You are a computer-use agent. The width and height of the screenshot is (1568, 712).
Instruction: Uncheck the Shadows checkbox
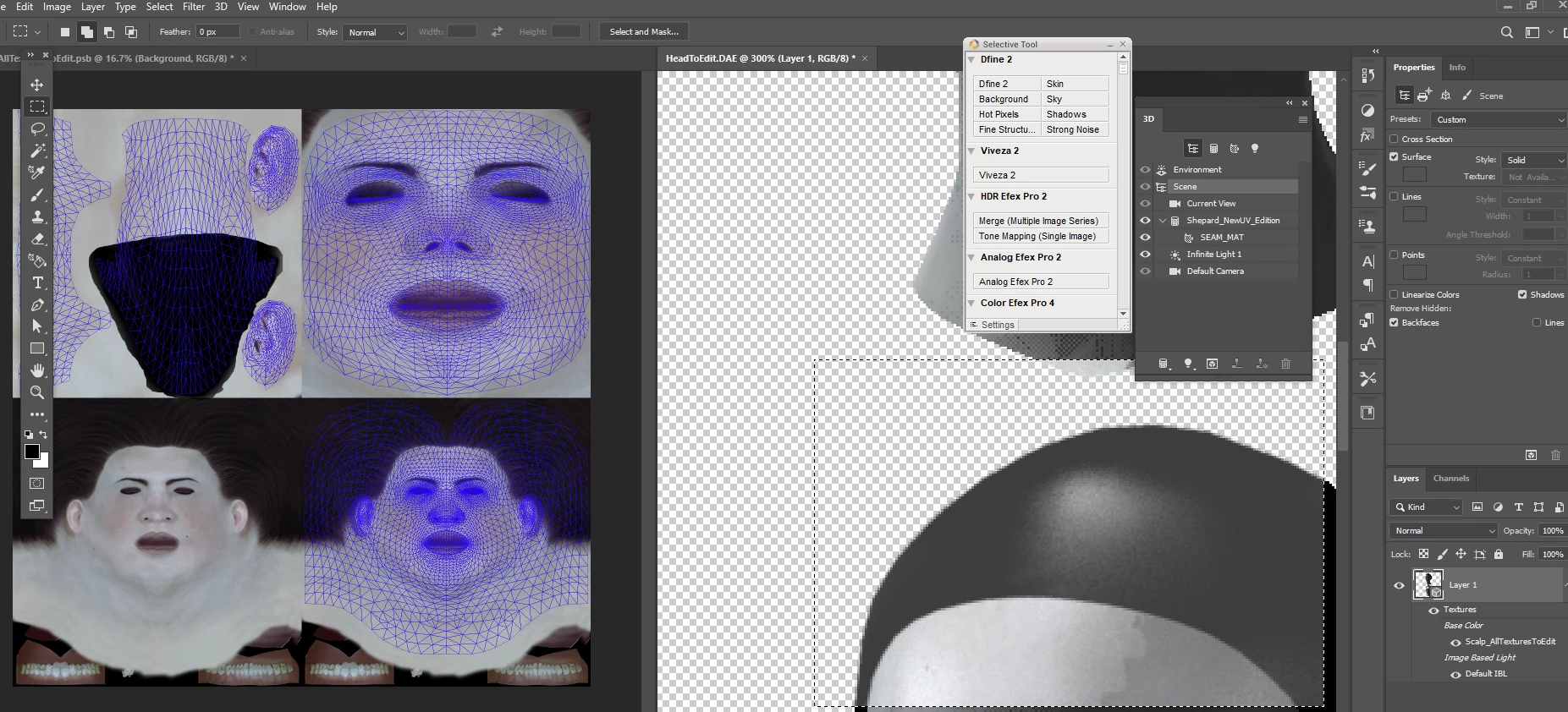point(1522,294)
